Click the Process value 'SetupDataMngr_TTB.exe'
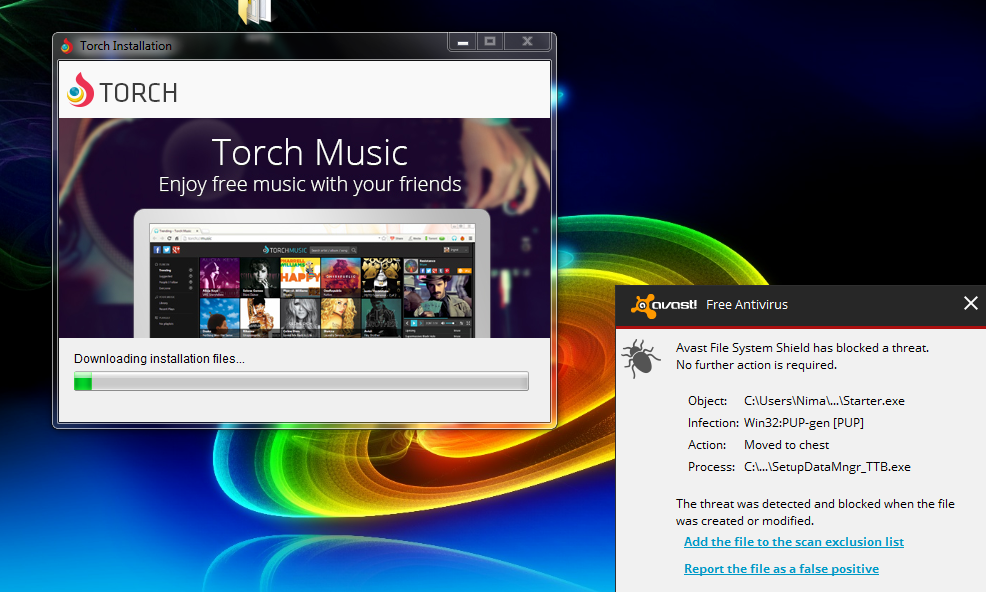 click(827, 467)
